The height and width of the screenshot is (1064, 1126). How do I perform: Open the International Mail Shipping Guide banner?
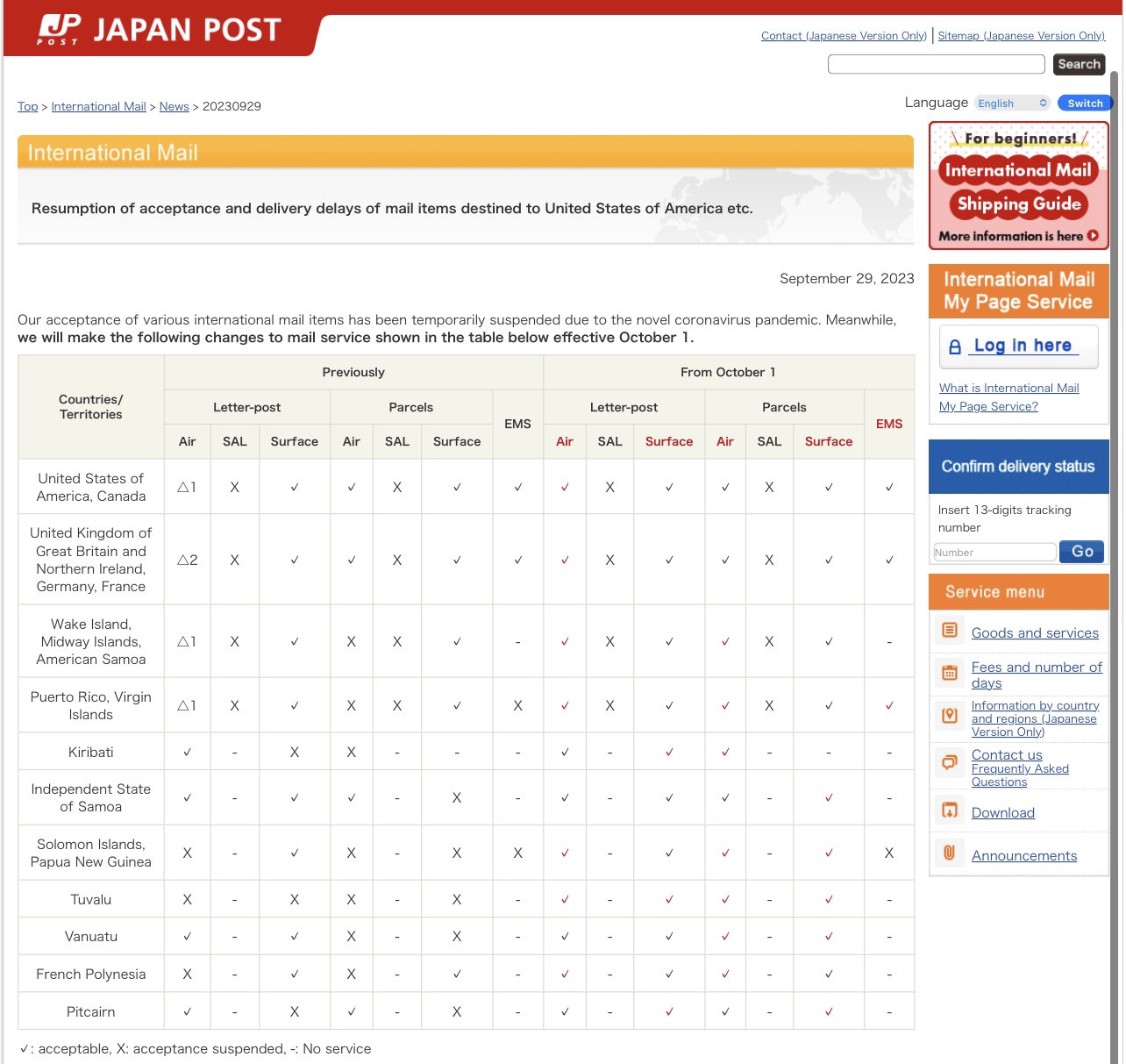pyautogui.click(x=1018, y=186)
